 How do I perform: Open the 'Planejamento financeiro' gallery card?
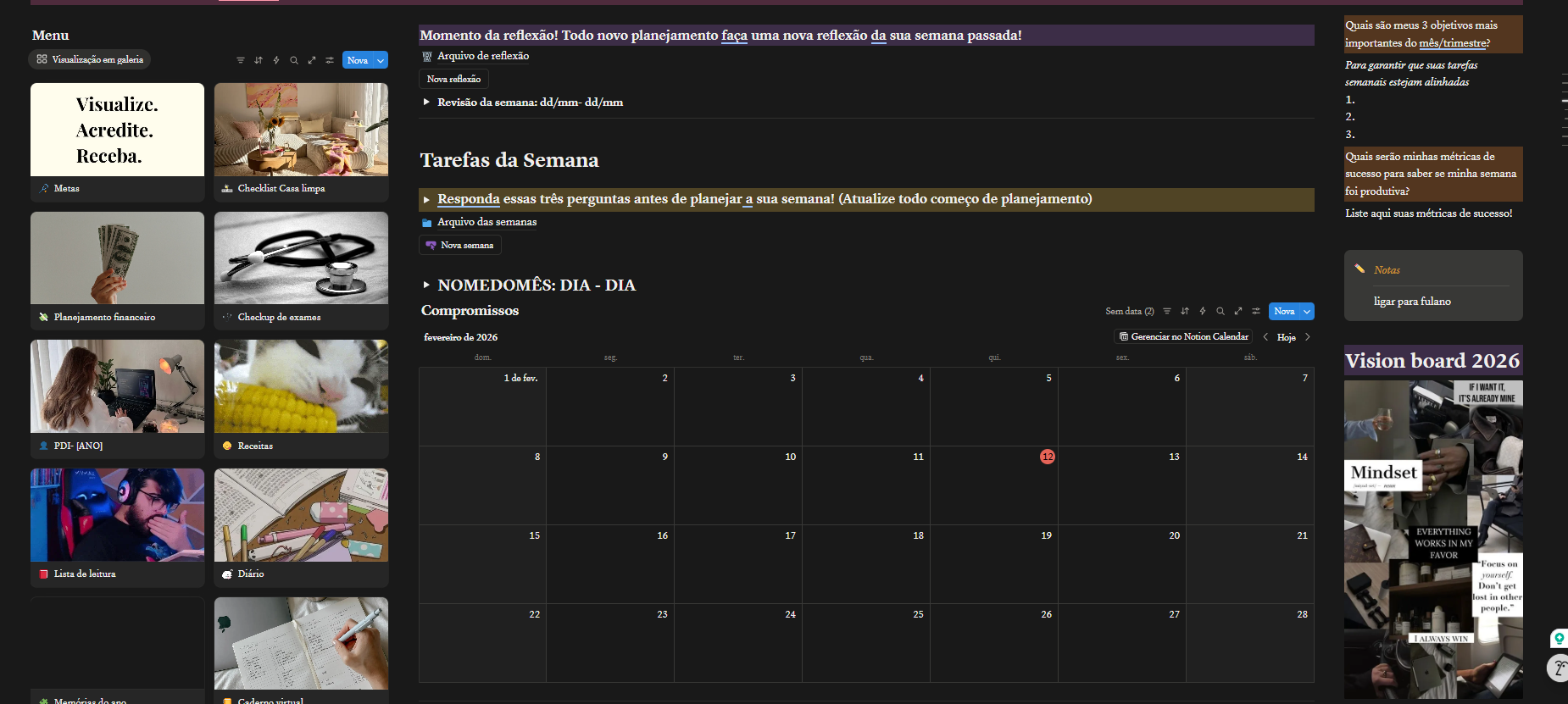point(117,269)
